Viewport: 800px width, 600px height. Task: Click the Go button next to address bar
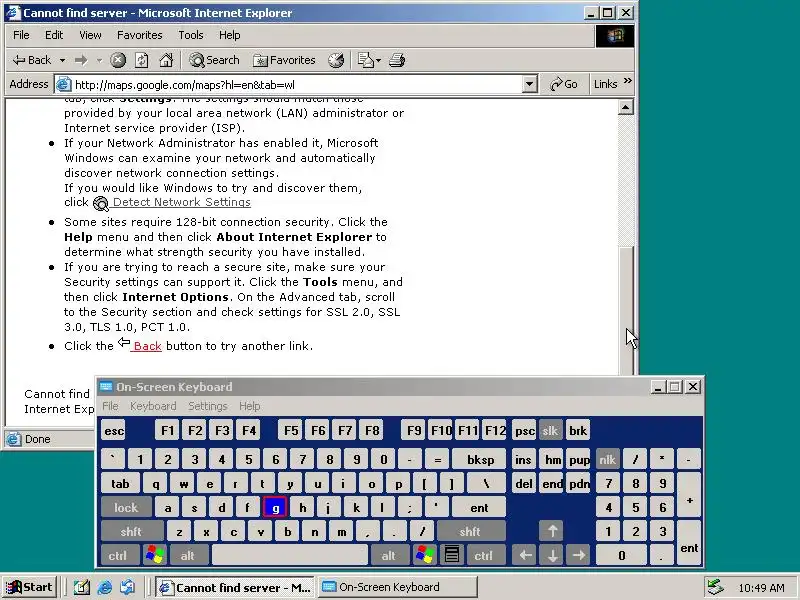click(x=564, y=84)
